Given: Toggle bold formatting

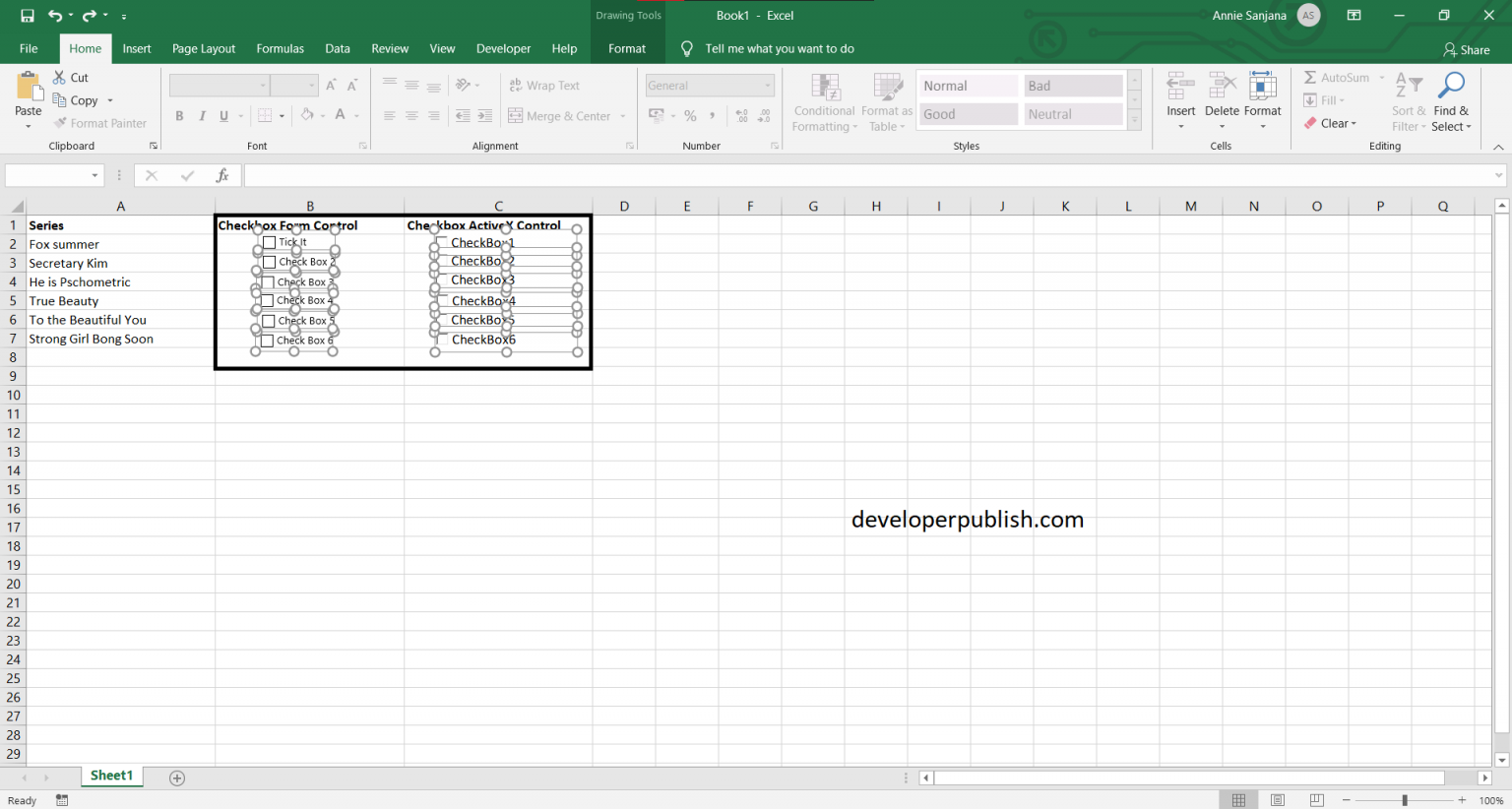Looking at the screenshot, I should click(179, 115).
